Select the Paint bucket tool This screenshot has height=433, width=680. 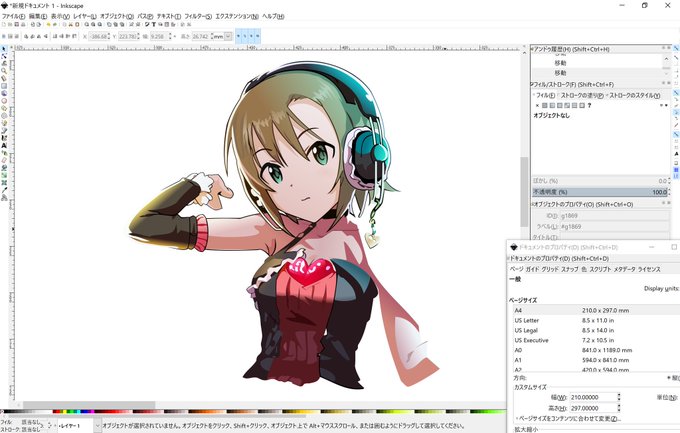[x=4, y=167]
